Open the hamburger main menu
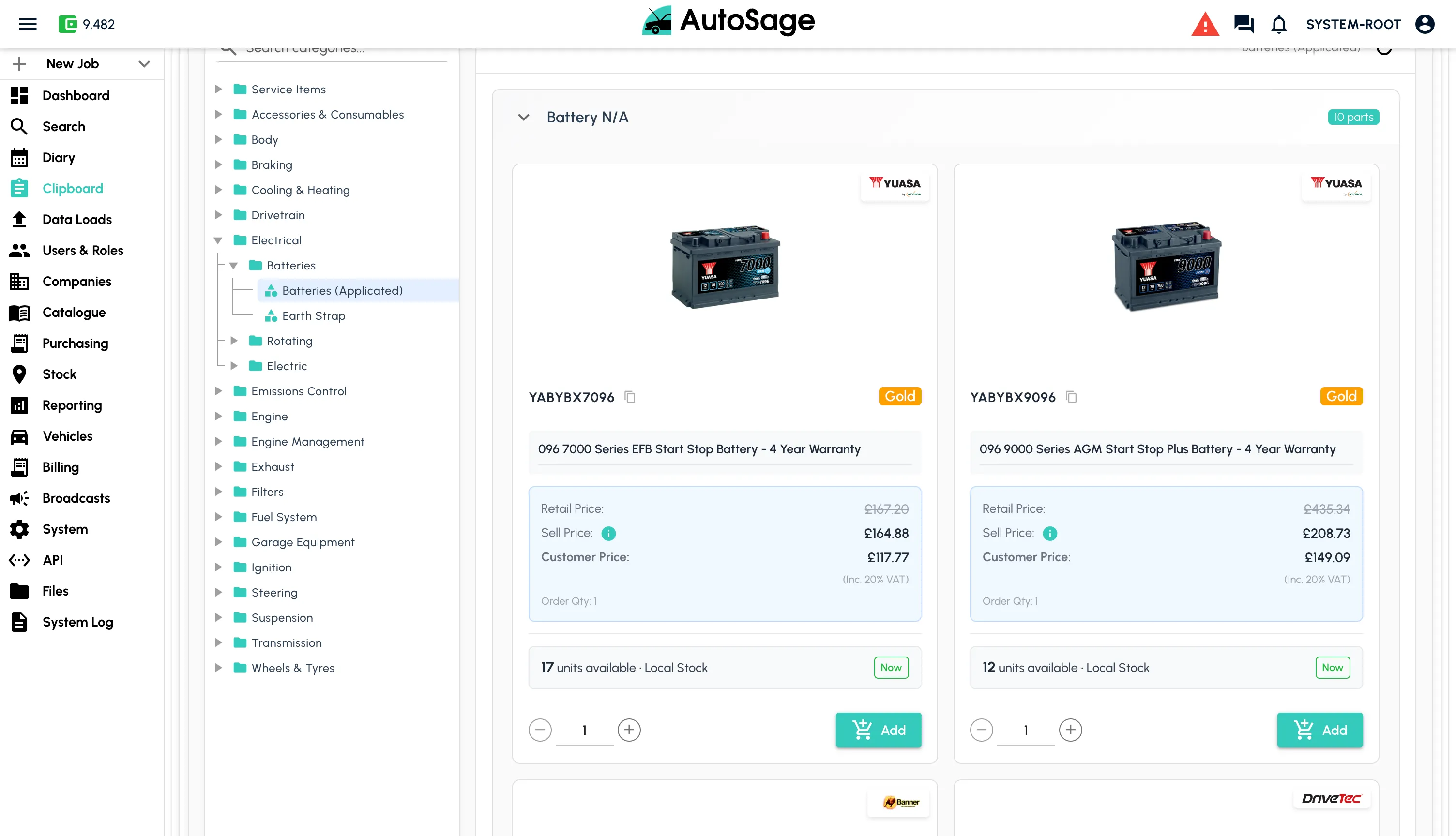1456x836 pixels. pyautogui.click(x=28, y=24)
